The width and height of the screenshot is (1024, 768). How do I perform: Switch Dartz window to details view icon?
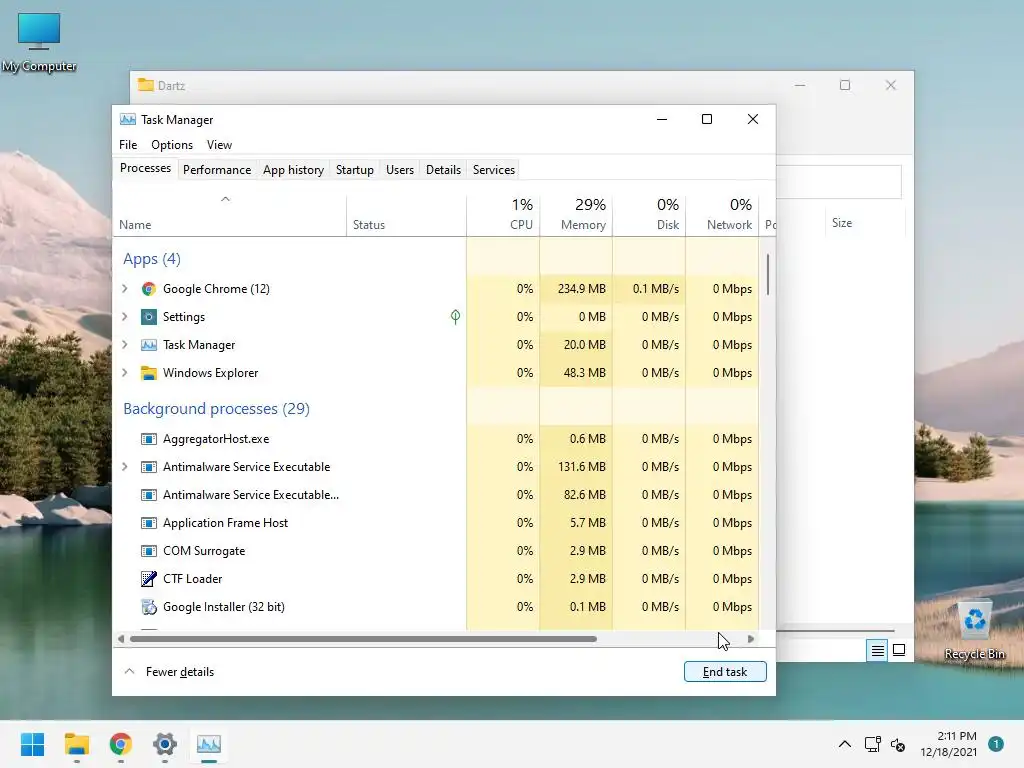tap(877, 650)
